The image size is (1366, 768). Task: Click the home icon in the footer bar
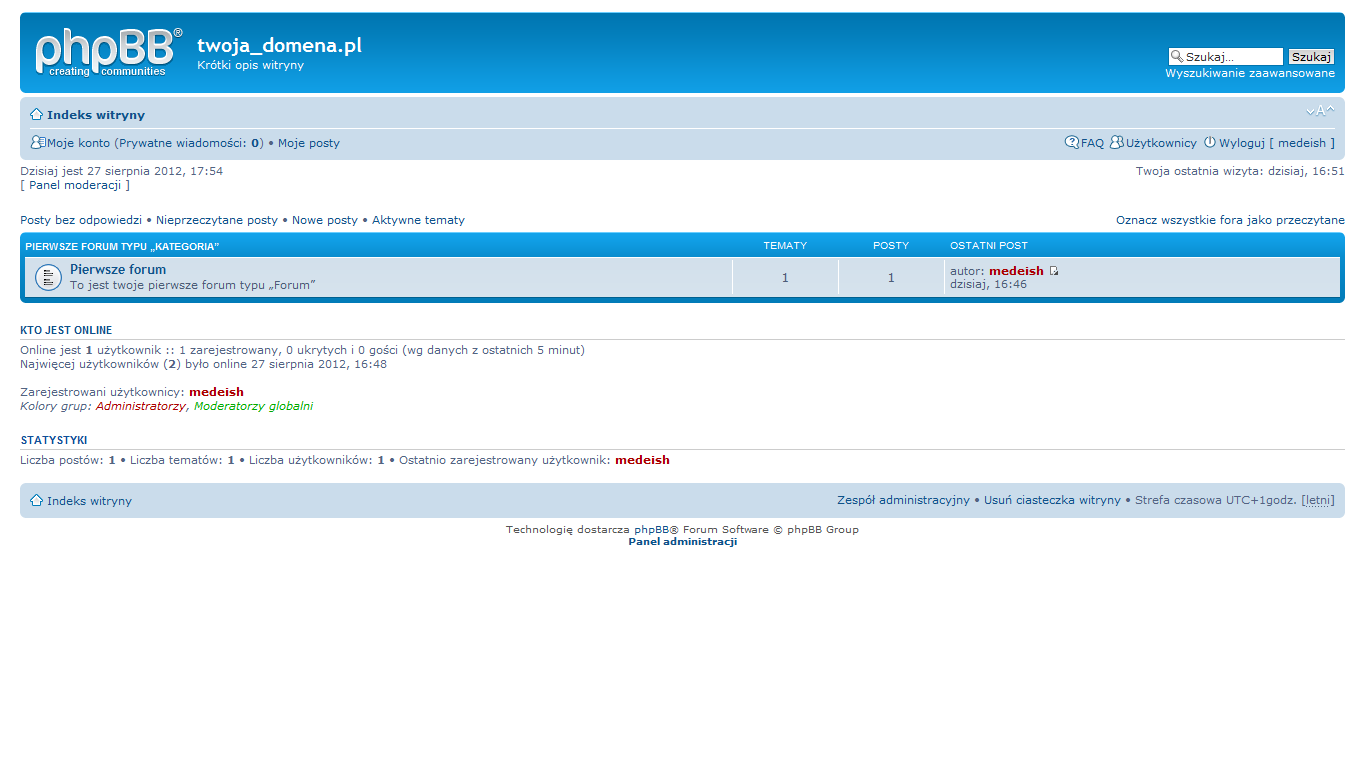(x=35, y=500)
